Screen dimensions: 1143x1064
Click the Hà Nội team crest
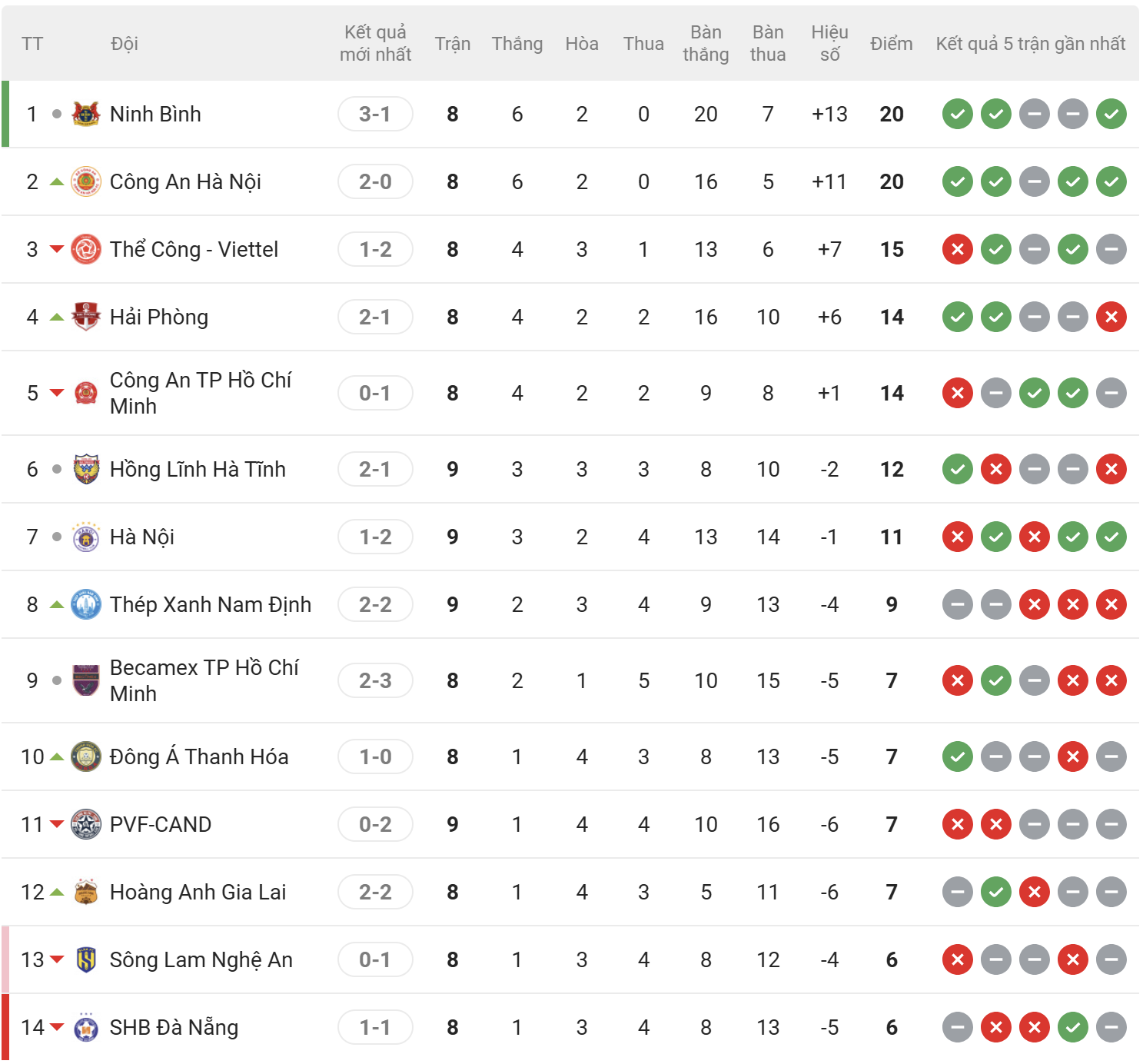click(86, 537)
